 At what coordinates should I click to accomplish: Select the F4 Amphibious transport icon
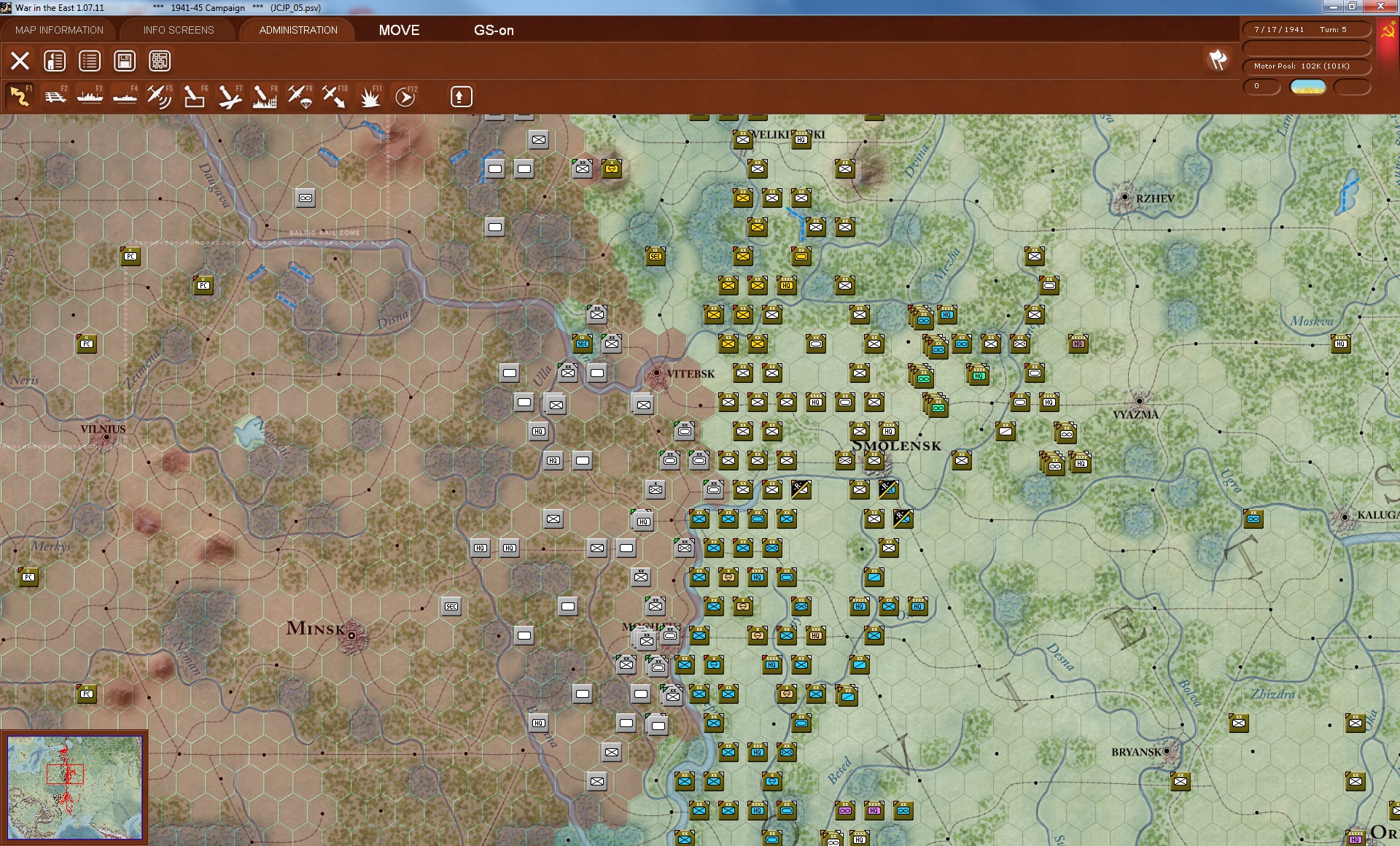point(125,96)
